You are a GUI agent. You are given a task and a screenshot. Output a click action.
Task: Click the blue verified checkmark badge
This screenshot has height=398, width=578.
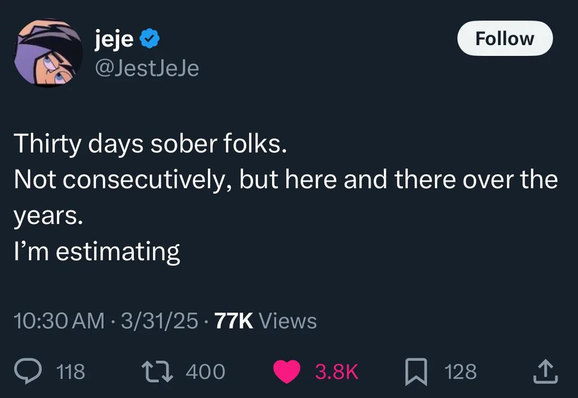coord(149,38)
